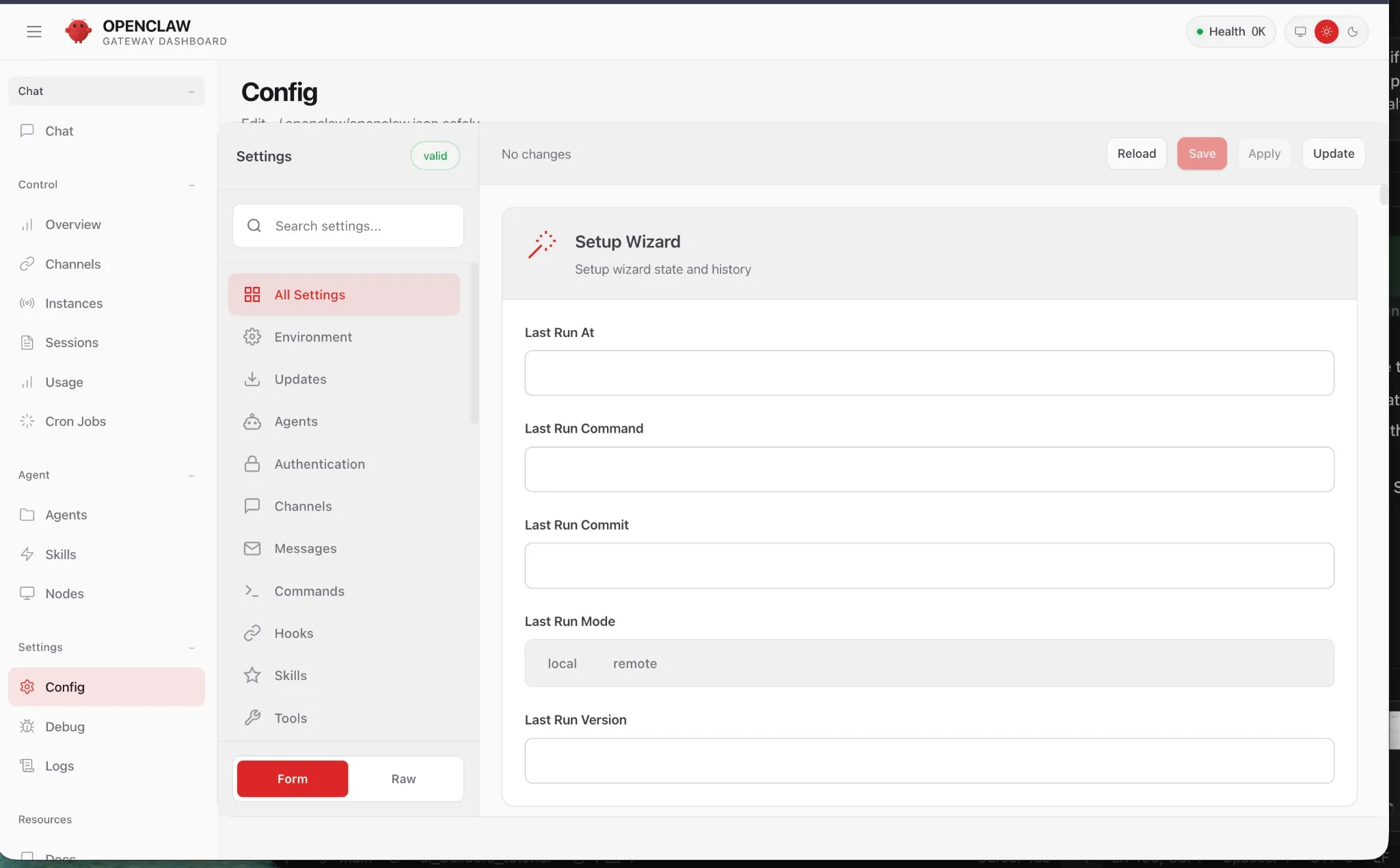Open the Logs page
Viewport: 1400px width, 868px height.
point(107,765)
